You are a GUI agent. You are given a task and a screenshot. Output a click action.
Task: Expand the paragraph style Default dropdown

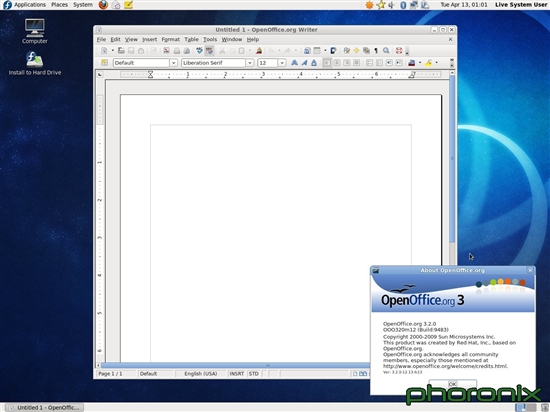(173, 63)
